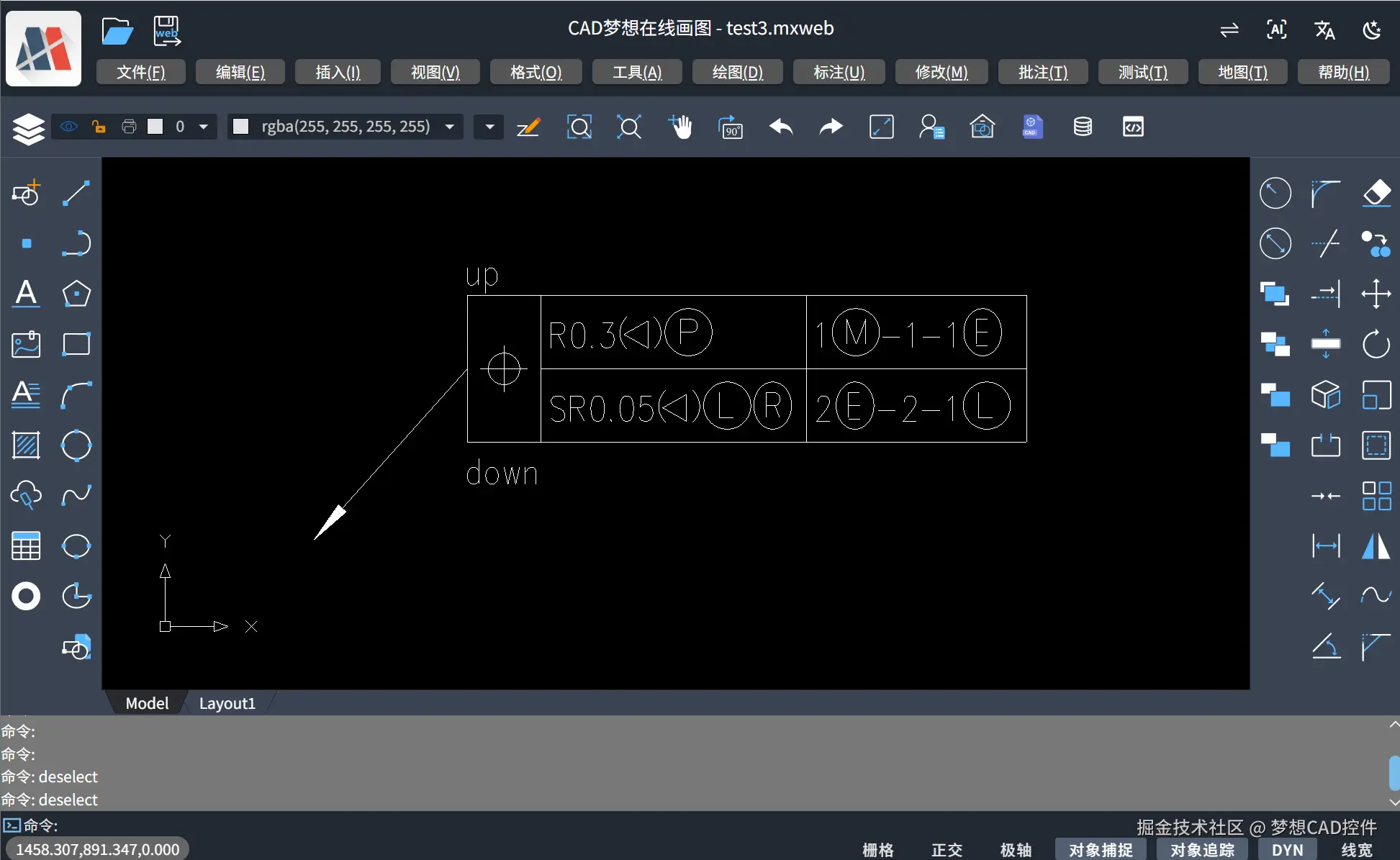This screenshot has height=860, width=1400.
Task: Select the Polygon drawing tool
Action: coord(76,294)
